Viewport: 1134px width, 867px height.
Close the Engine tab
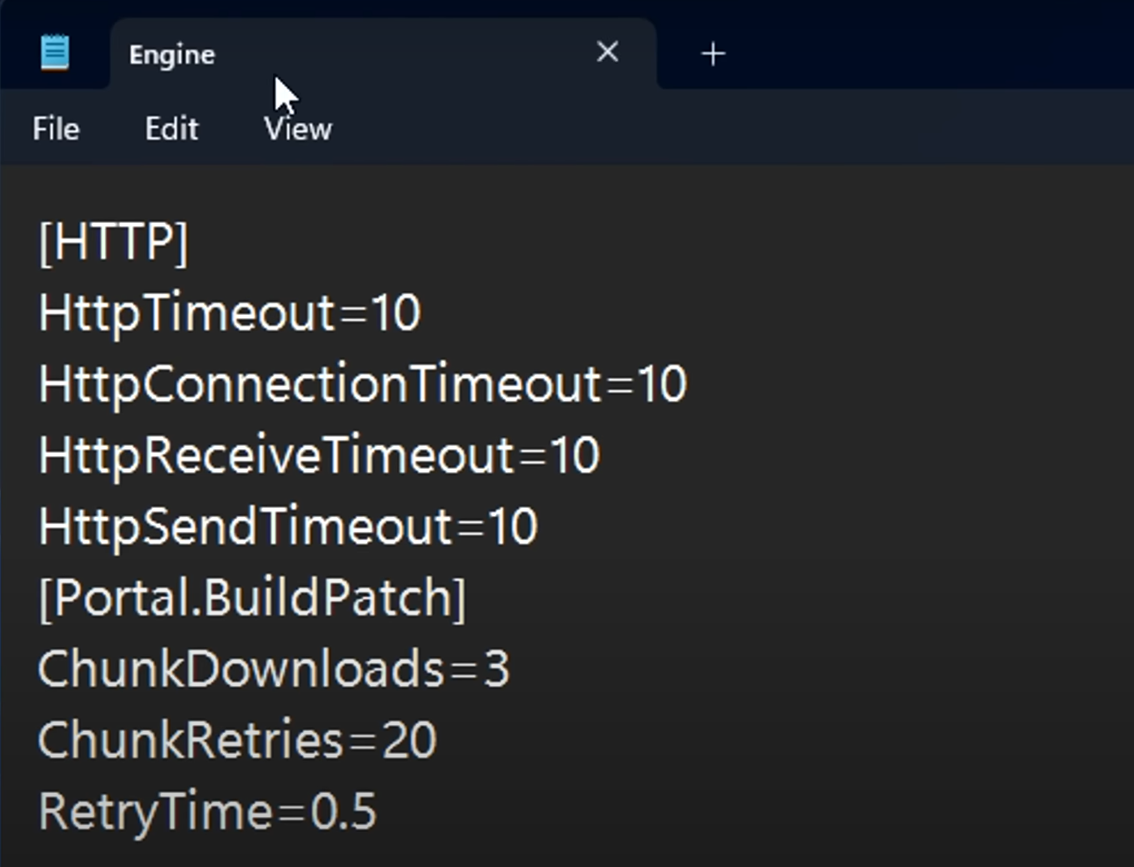[x=607, y=52]
